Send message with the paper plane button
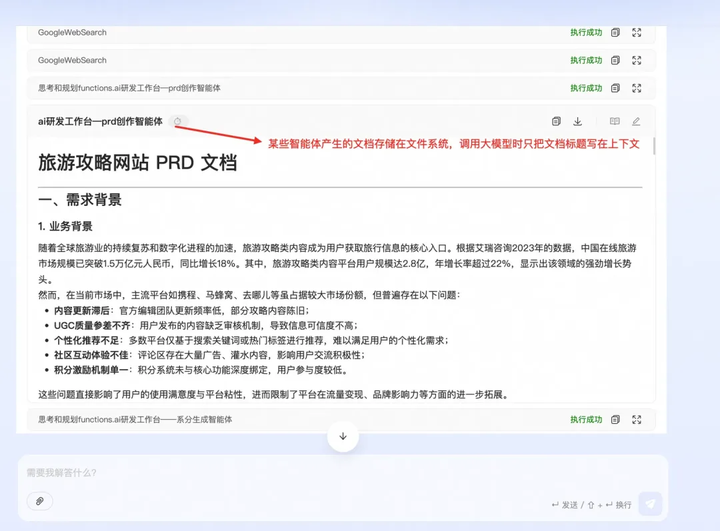Screen dimensions: 720x531 click(650, 504)
